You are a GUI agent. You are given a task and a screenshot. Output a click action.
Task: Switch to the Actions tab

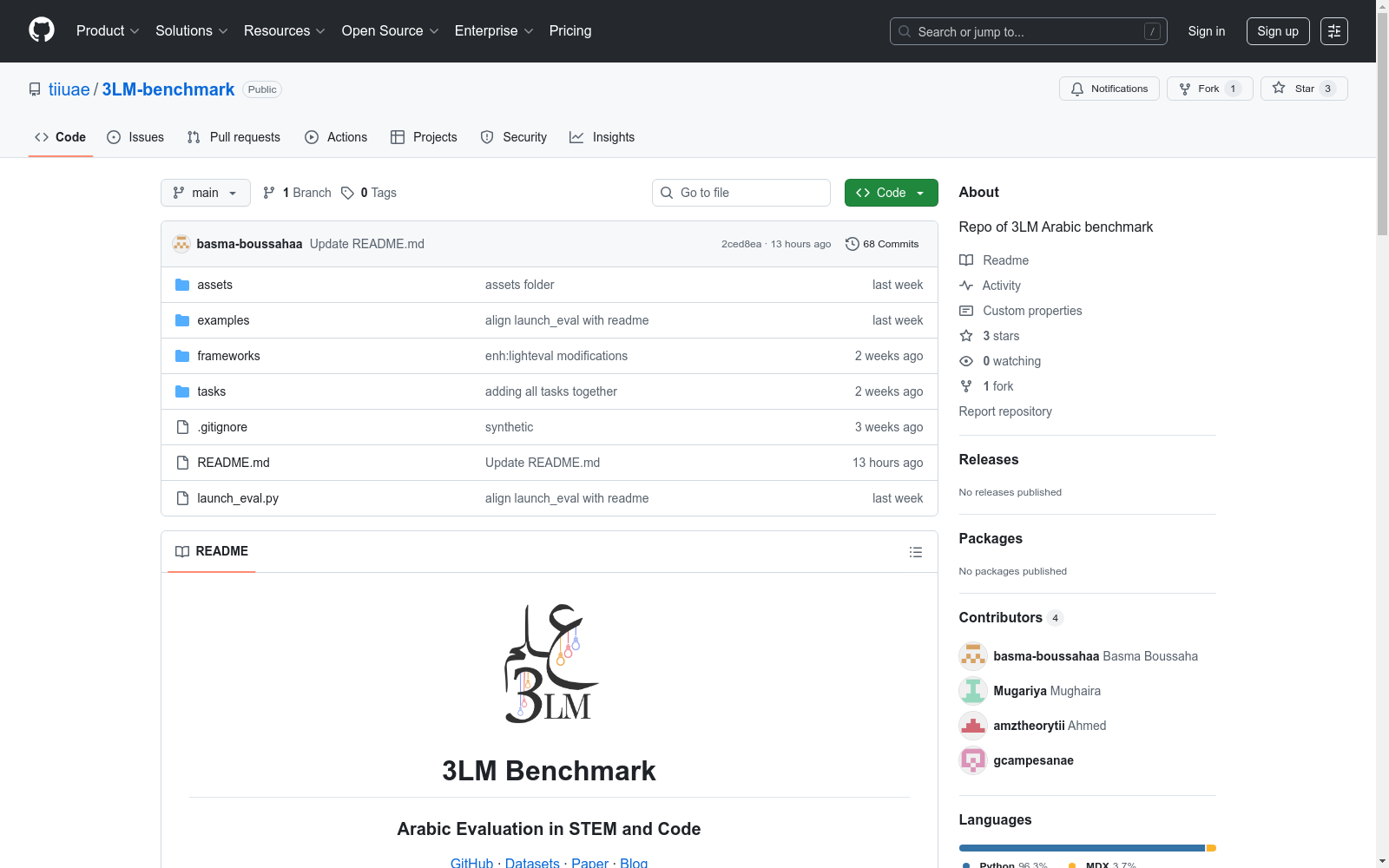pyautogui.click(x=336, y=137)
